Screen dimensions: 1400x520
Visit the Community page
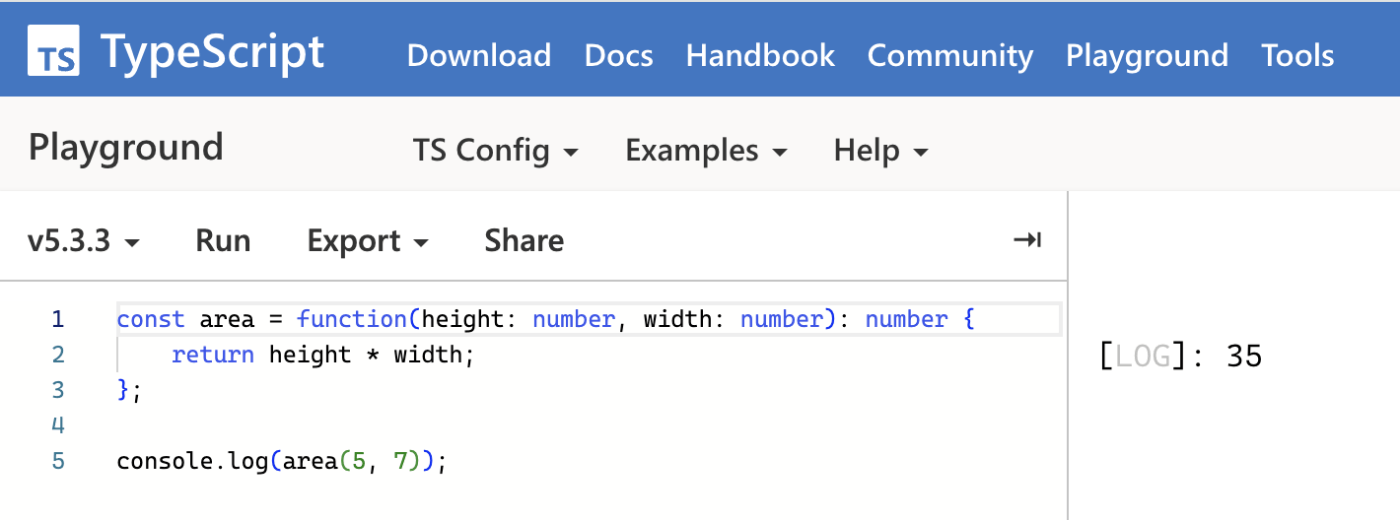coord(950,55)
